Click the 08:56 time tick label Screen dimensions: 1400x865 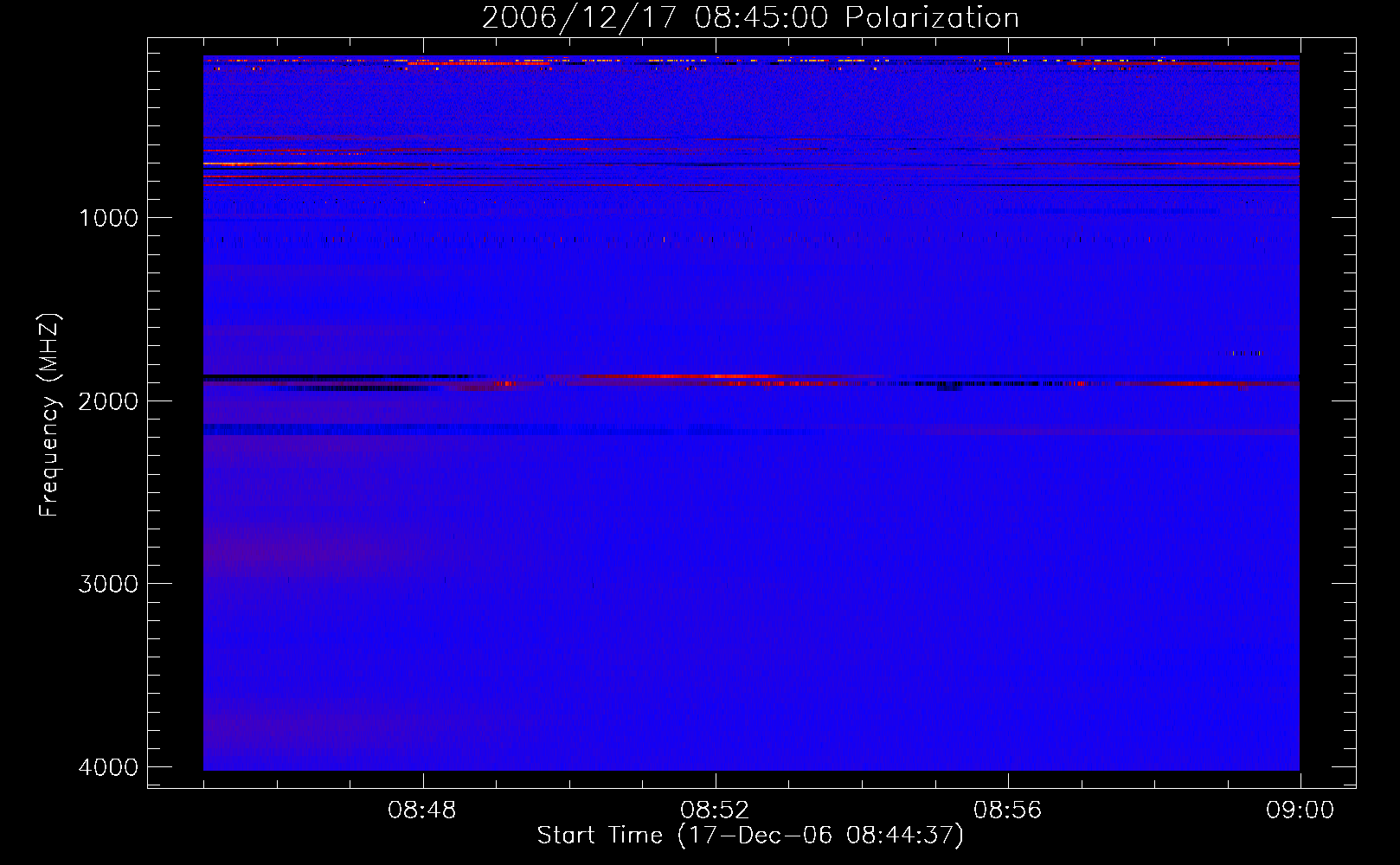1007,811
